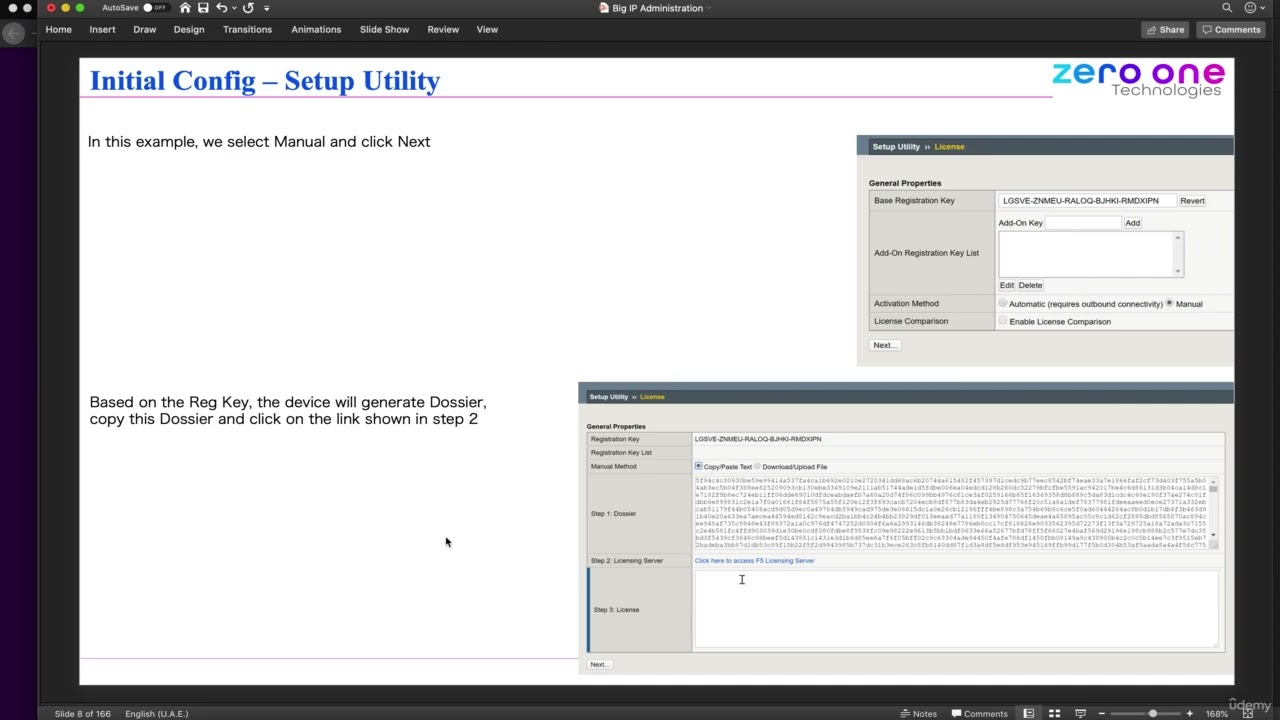Select the Automatic activation radio button
The width and height of the screenshot is (1280, 720).
tap(1003, 303)
